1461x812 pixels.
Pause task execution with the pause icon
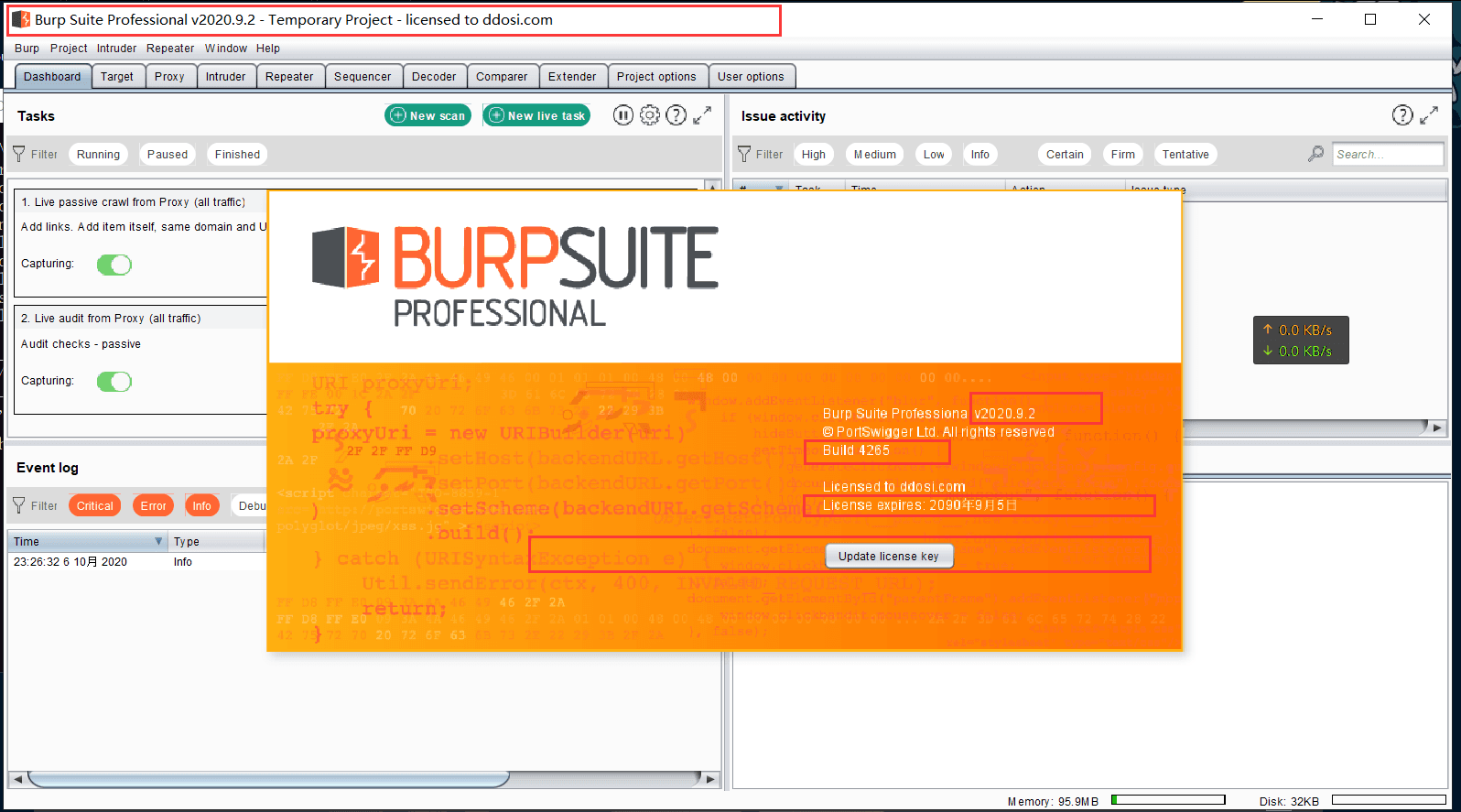622,115
